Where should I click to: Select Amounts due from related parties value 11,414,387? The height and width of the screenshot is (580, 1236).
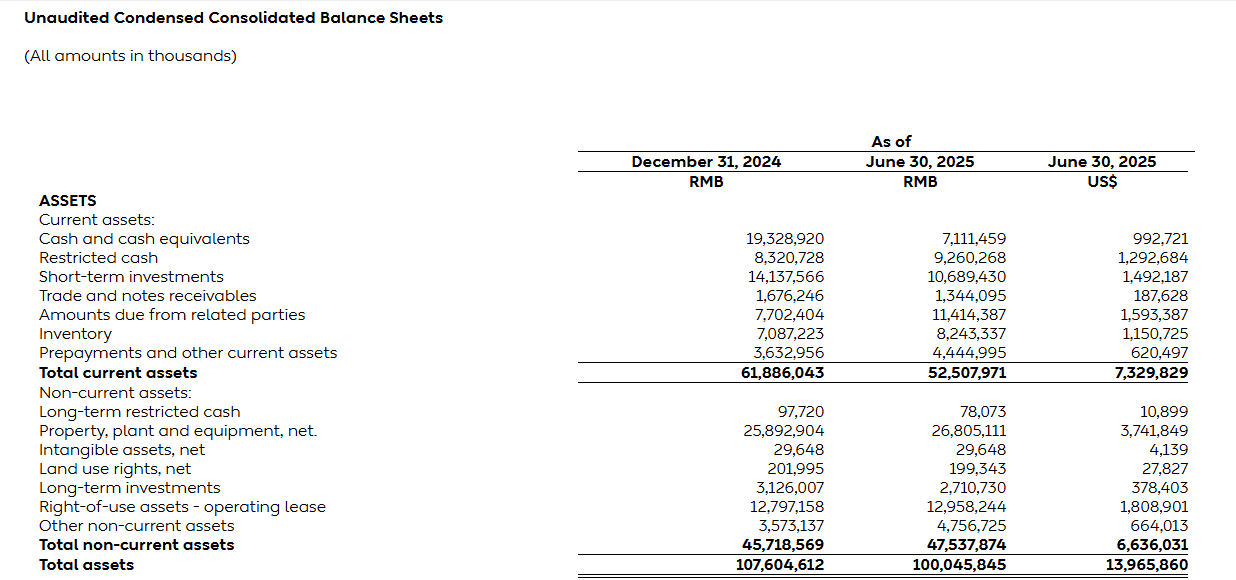966,315
